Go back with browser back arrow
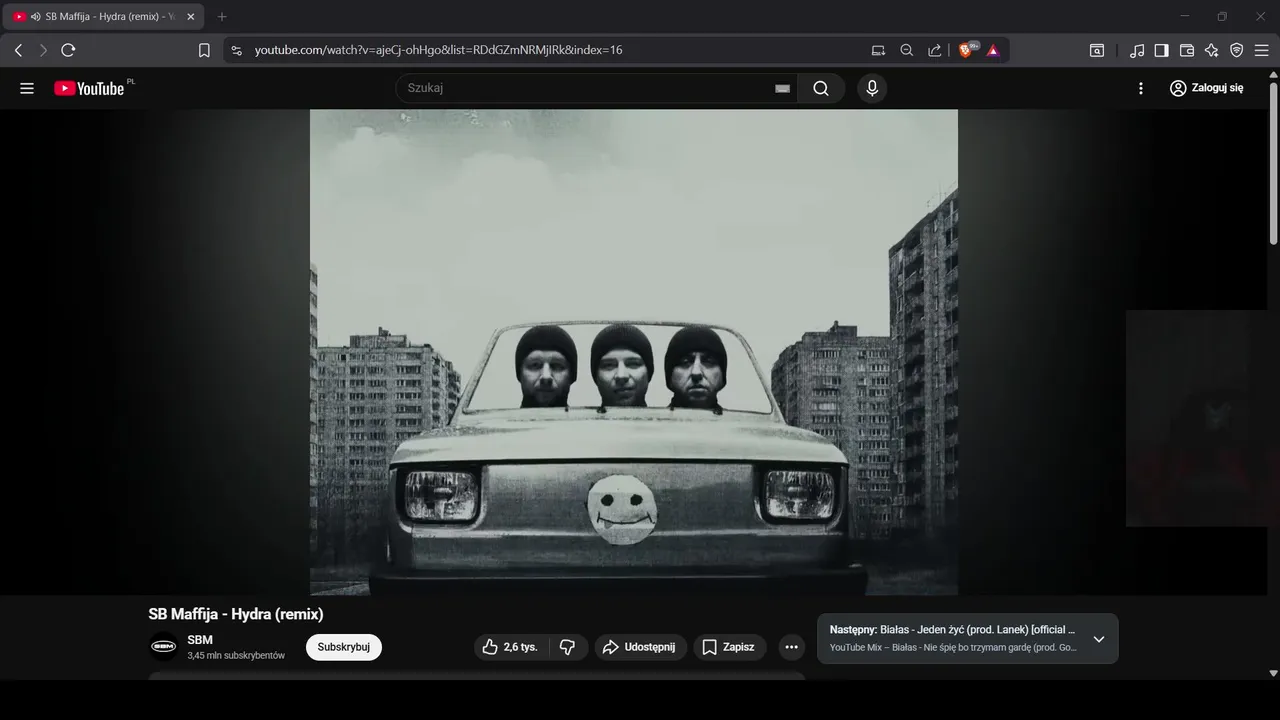1280x720 pixels. click(18, 50)
